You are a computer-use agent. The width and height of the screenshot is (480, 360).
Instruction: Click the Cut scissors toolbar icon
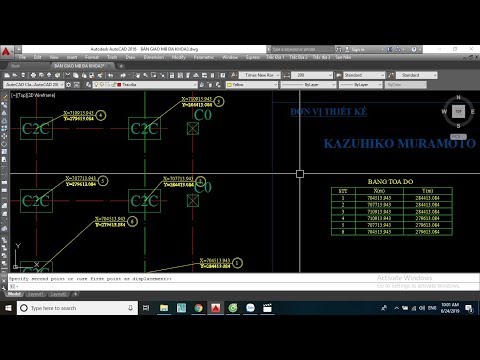point(67,75)
